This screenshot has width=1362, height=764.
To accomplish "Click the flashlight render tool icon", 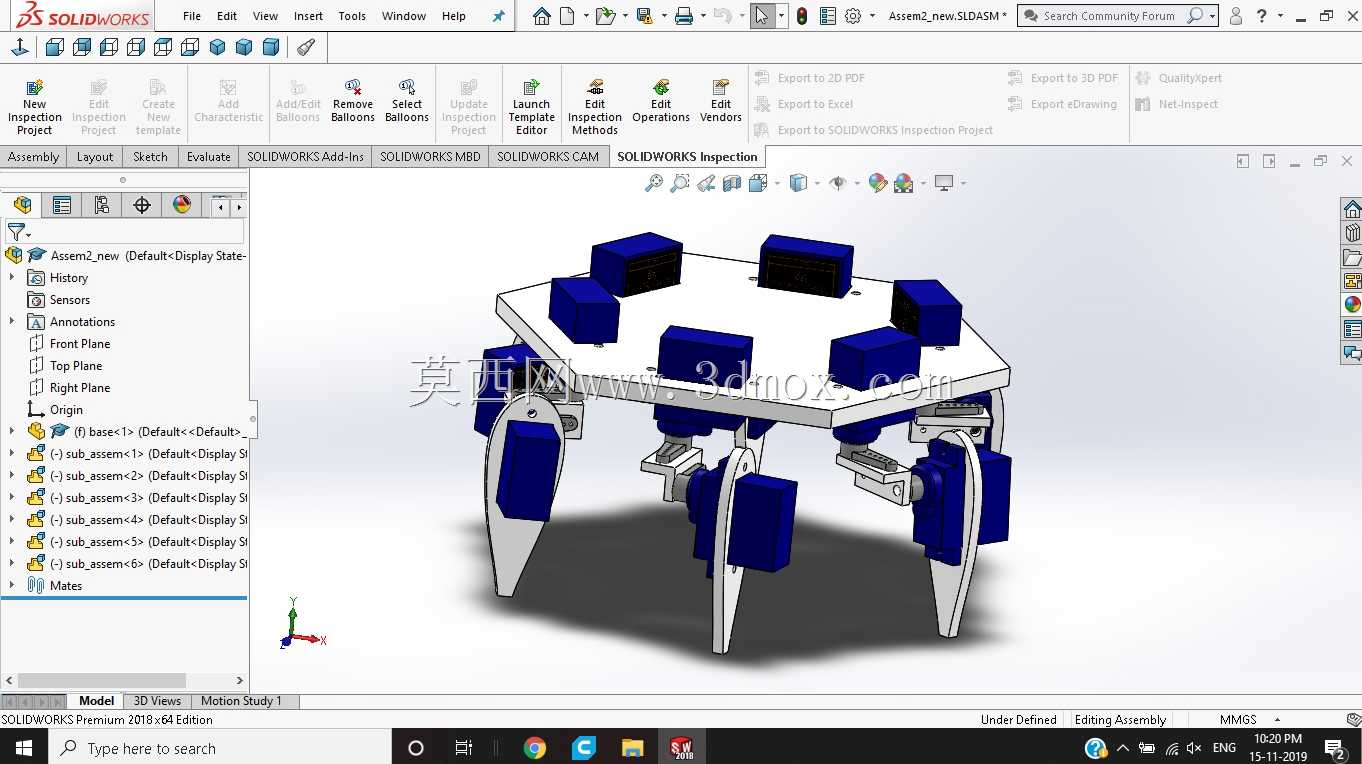I will [306, 47].
